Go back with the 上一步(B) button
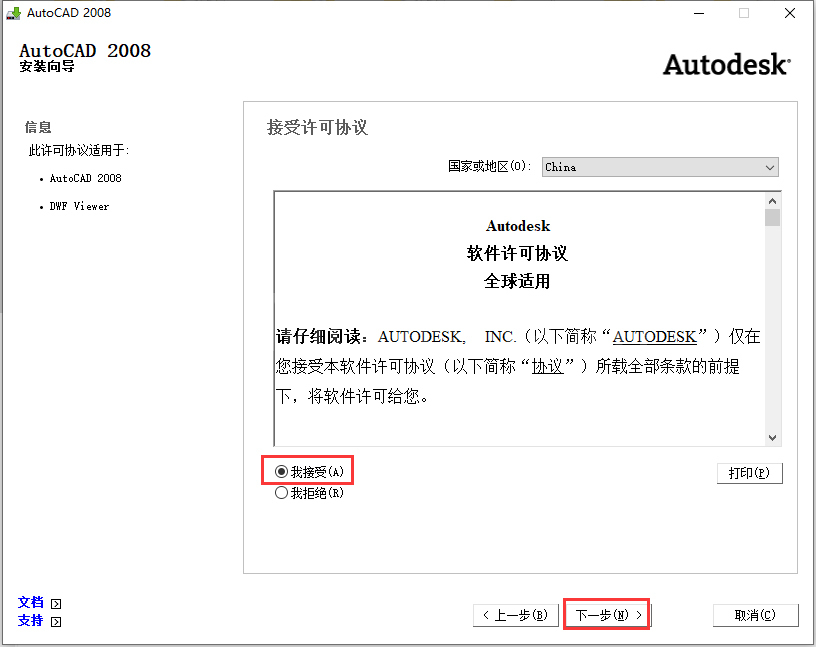Viewport: 816px width, 647px height. point(515,615)
